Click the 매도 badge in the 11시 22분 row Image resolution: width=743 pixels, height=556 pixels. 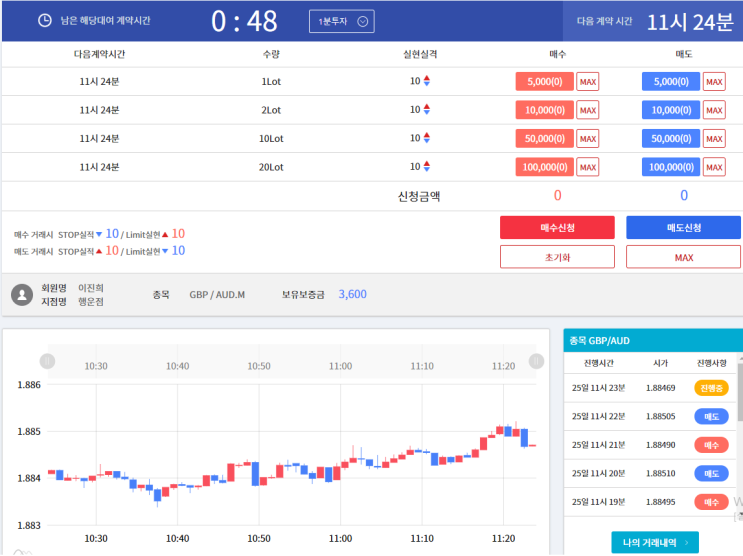click(711, 417)
